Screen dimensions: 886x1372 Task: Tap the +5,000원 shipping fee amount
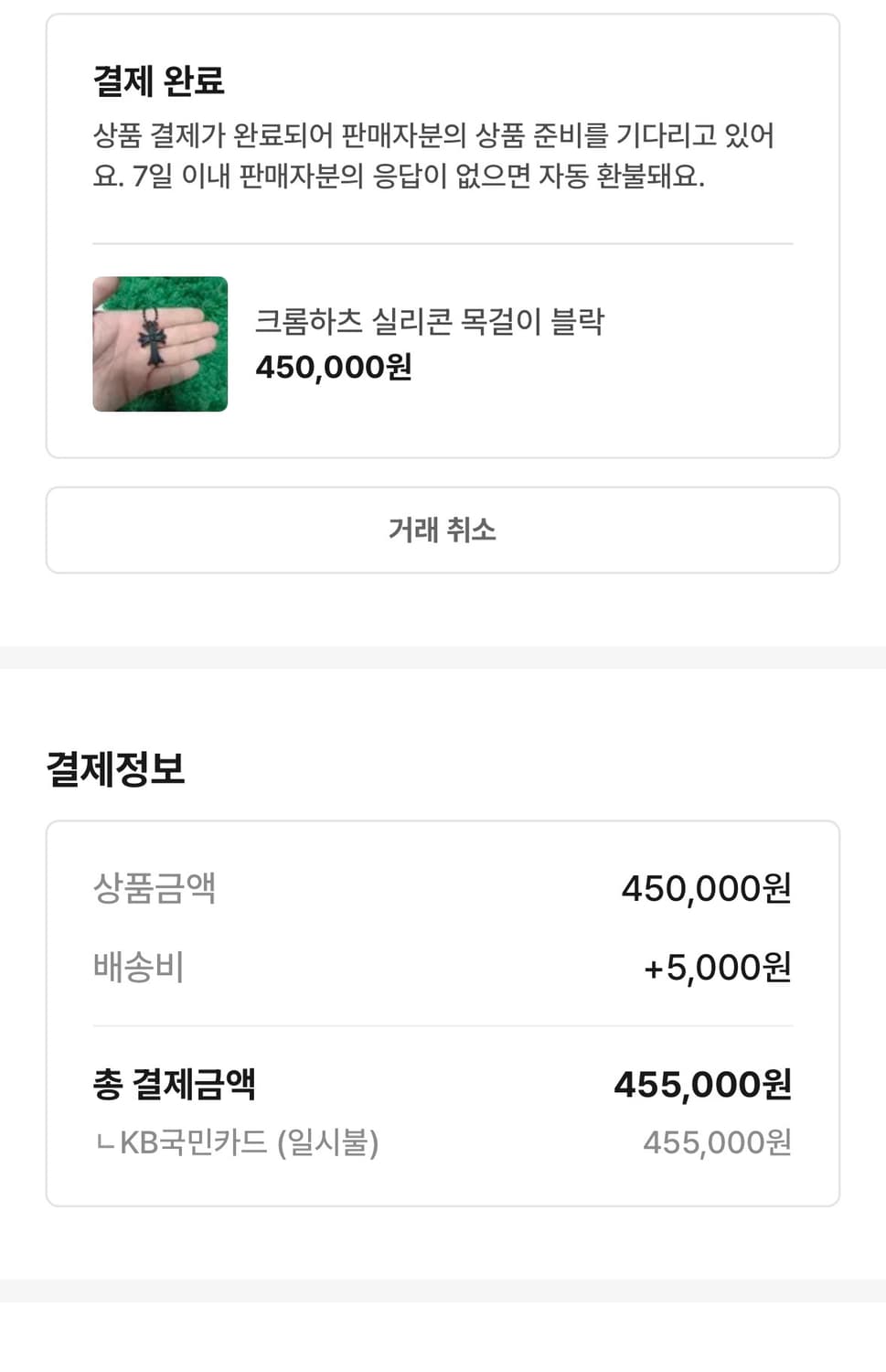point(717,968)
